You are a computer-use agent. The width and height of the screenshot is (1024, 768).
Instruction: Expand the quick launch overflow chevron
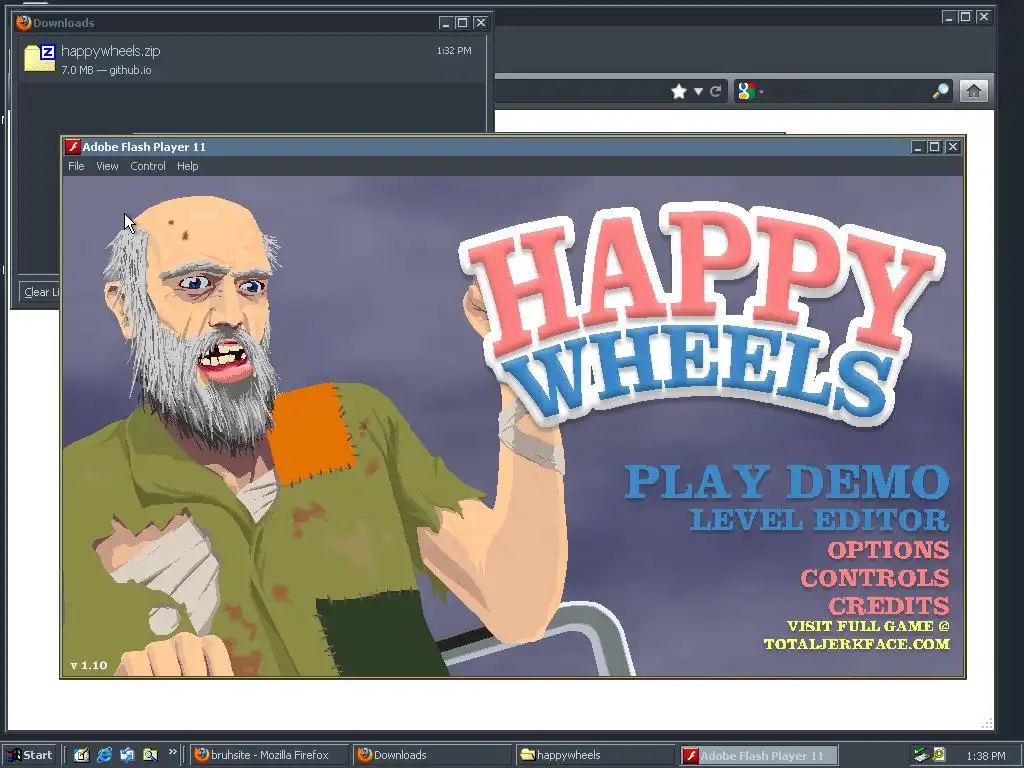[x=172, y=752]
